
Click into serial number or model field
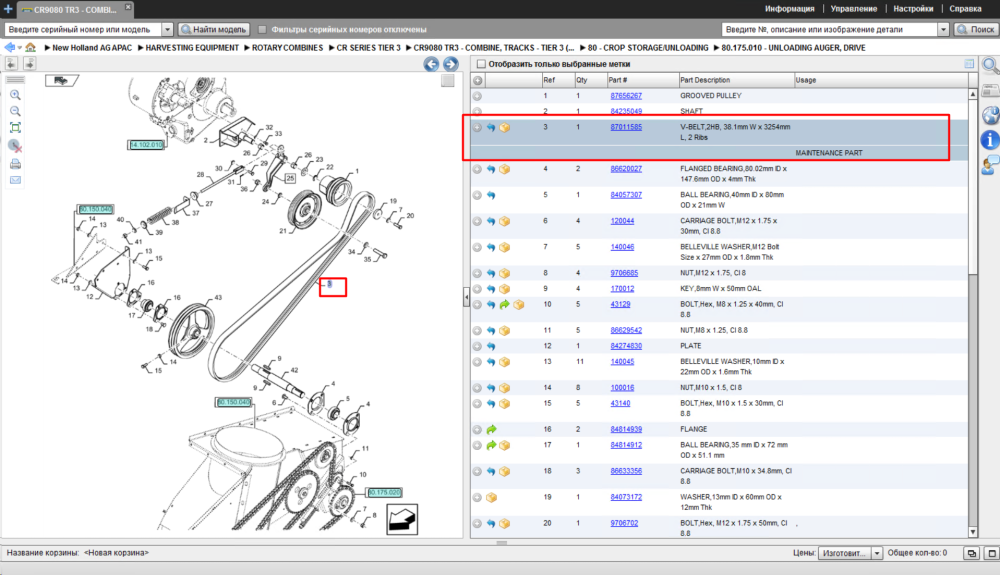83,29
